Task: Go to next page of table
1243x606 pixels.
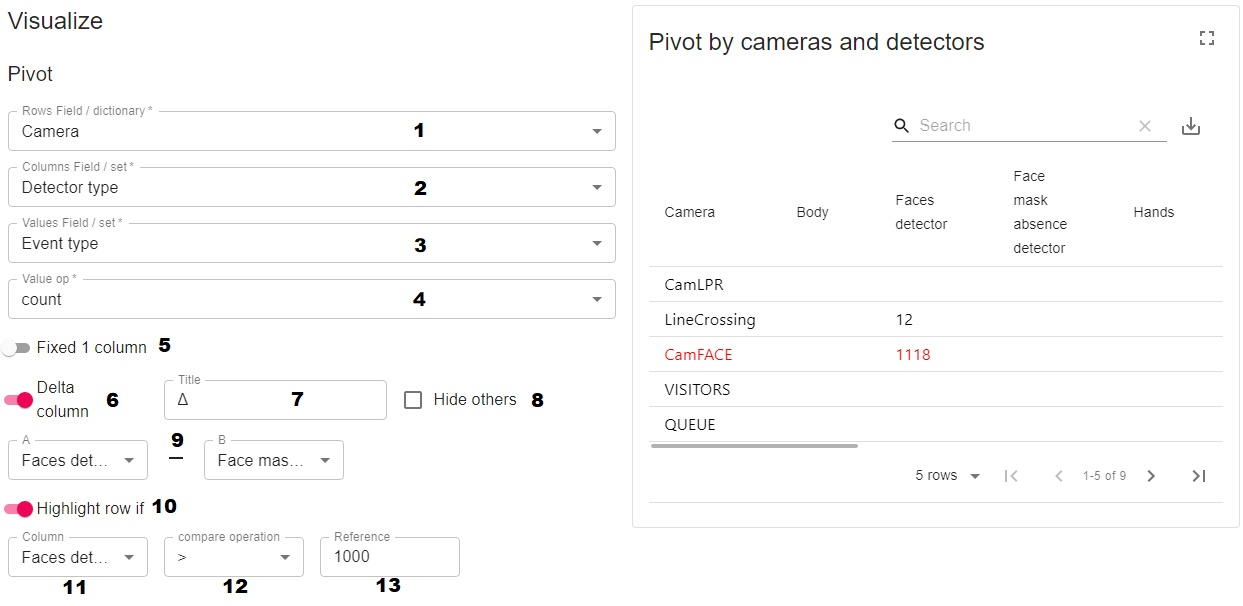Action: (1151, 476)
